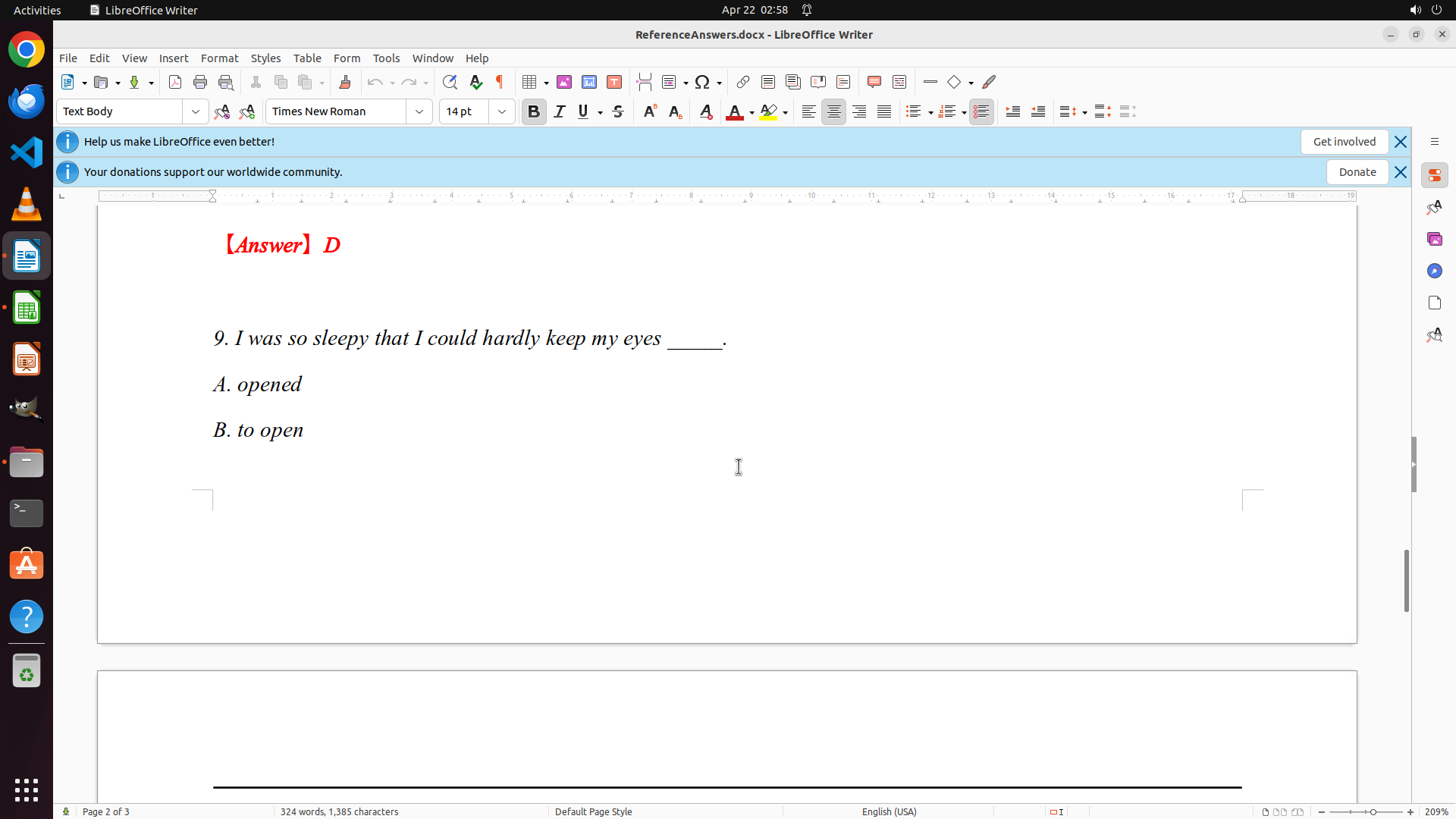This screenshot has width=1456, height=819.
Task: Expand the Times New Roman font dropdown
Action: (x=419, y=111)
